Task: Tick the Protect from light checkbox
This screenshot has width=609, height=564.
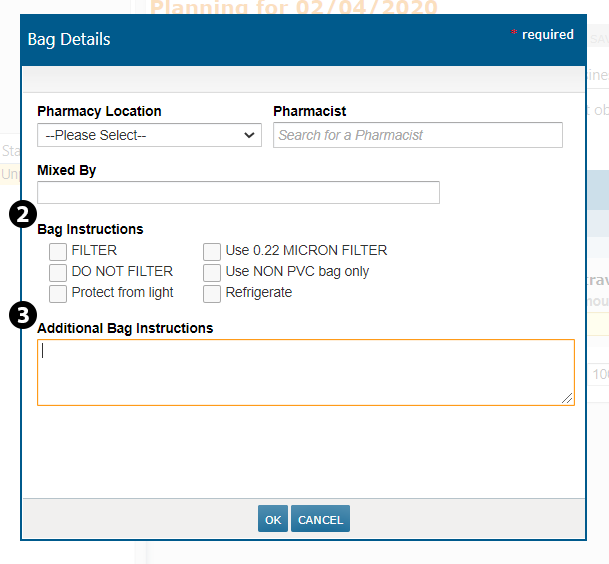Action: coord(58,293)
